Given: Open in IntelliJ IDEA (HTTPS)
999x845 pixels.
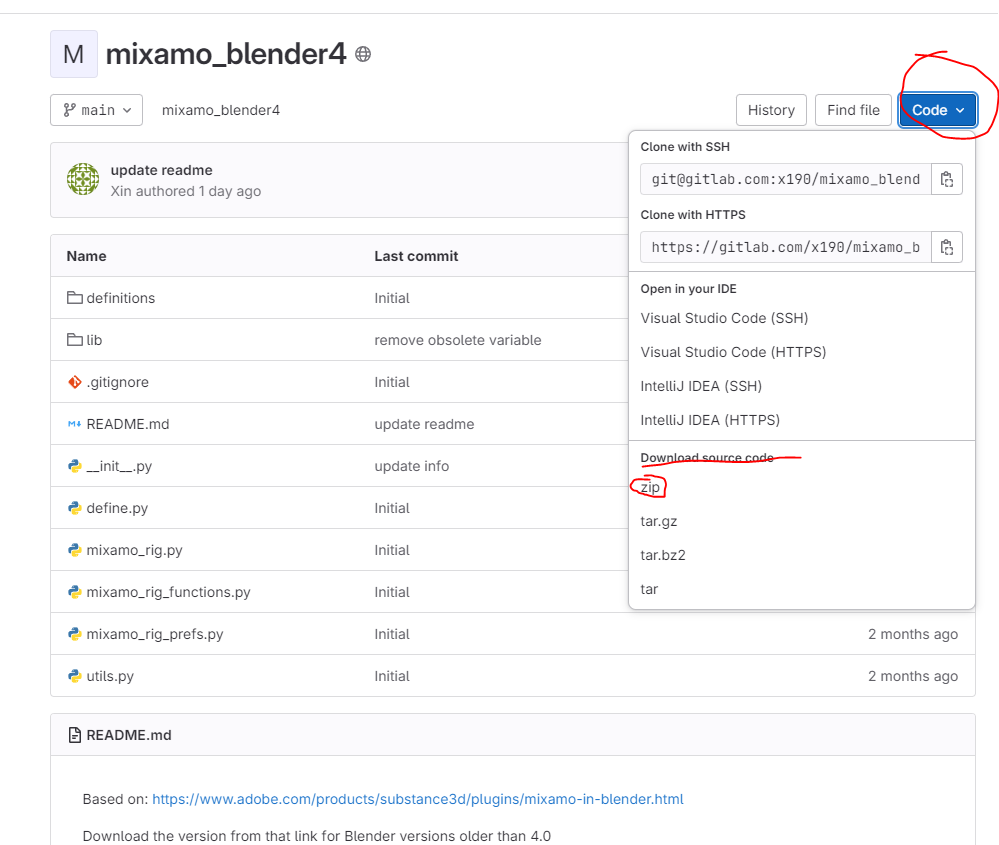Looking at the screenshot, I should tap(710, 420).
